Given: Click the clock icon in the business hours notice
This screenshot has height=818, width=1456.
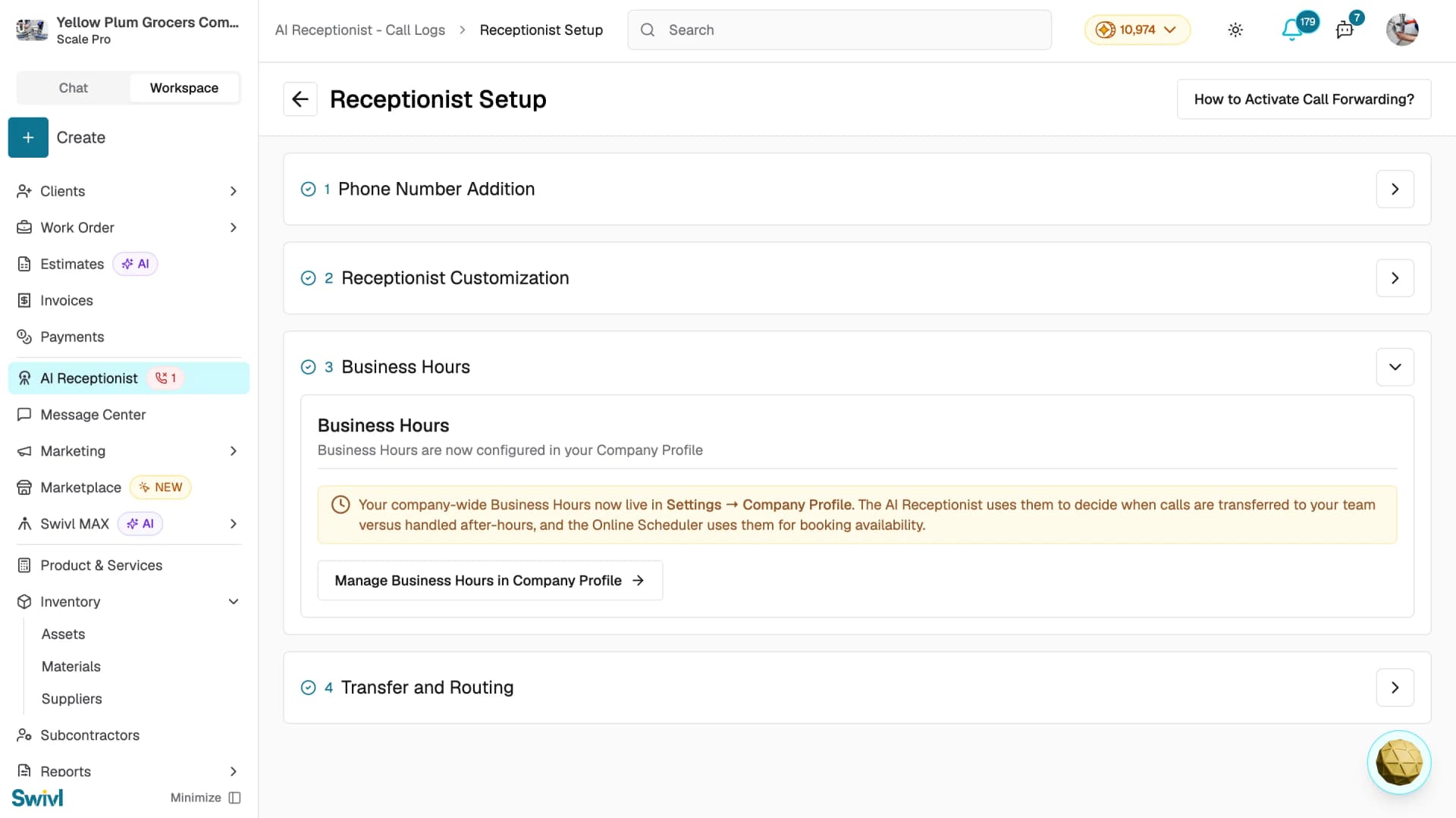Looking at the screenshot, I should coord(341,505).
